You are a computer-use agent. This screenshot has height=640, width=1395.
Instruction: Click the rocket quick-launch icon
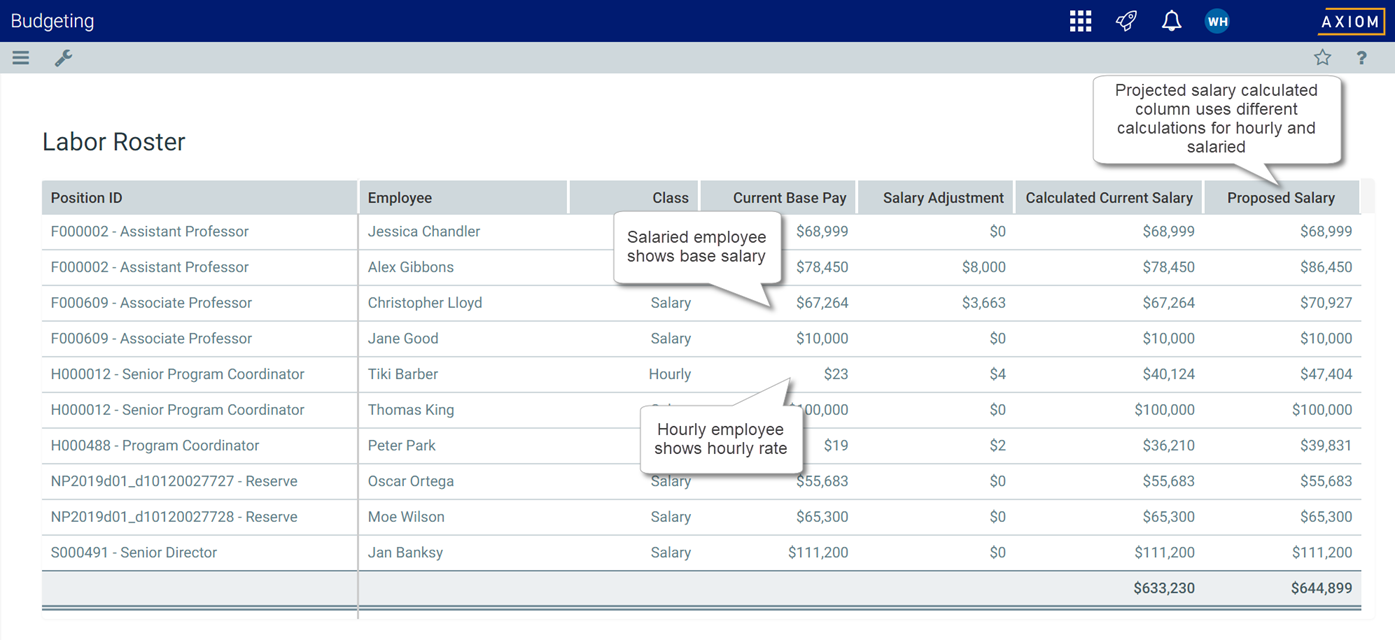(1126, 20)
